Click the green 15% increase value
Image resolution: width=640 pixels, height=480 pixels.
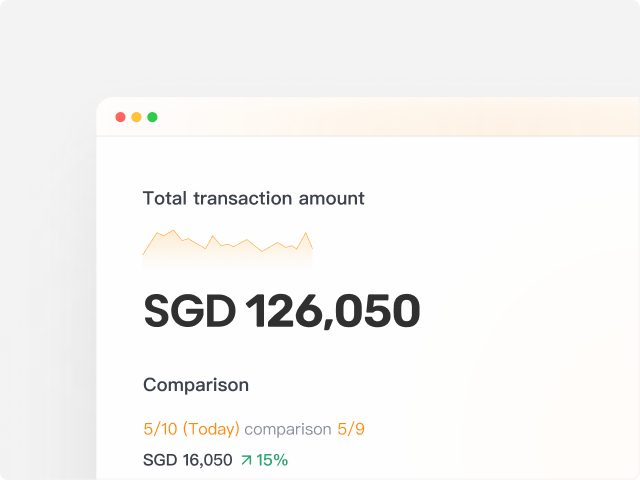click(272, 460)
